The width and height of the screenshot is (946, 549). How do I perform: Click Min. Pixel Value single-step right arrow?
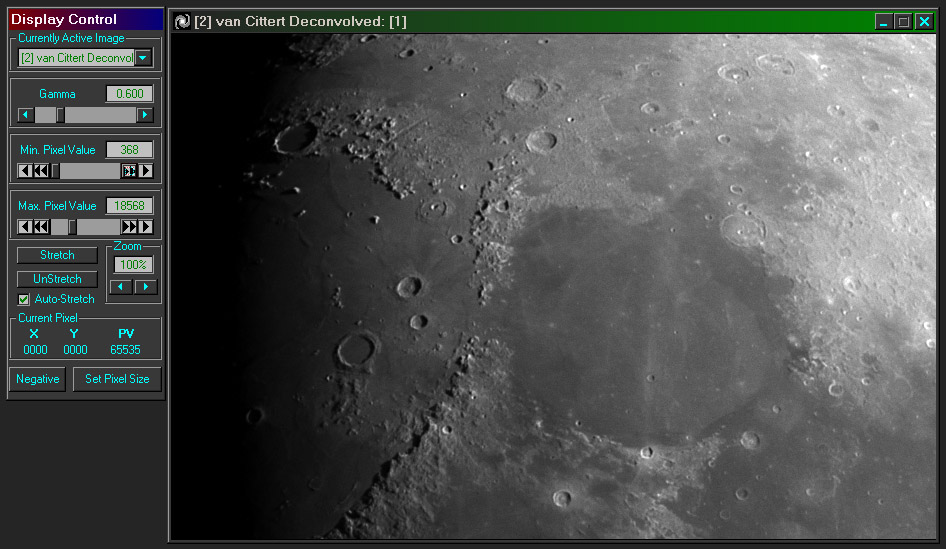(x=146, y=171)
